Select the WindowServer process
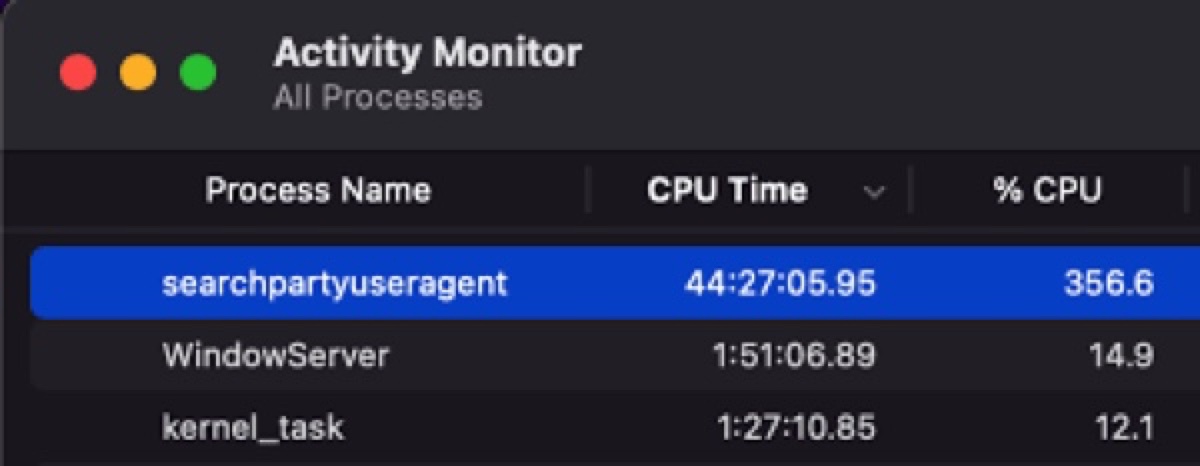Screen dimensions: 1200x466 pos(276,355)
